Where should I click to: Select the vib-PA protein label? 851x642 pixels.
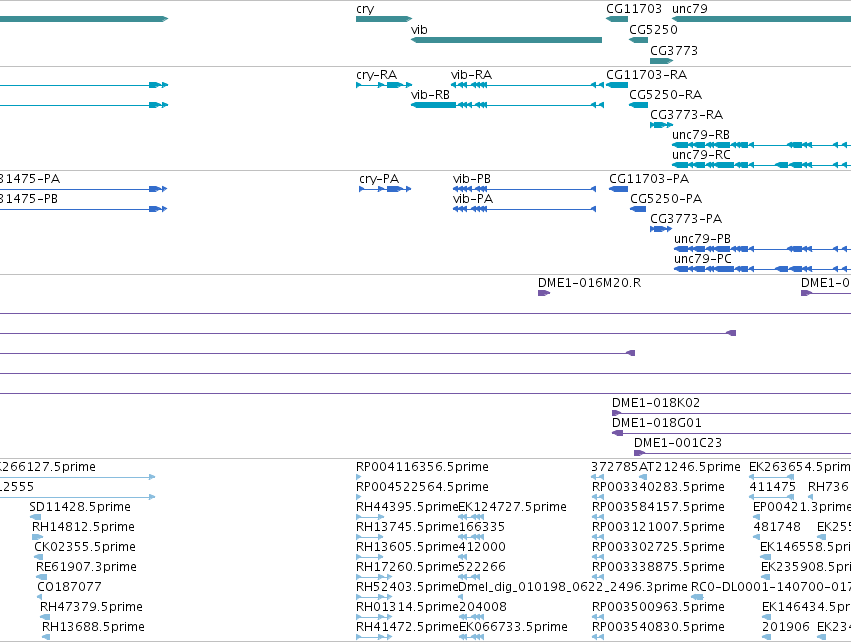click(x=473, y=199)
